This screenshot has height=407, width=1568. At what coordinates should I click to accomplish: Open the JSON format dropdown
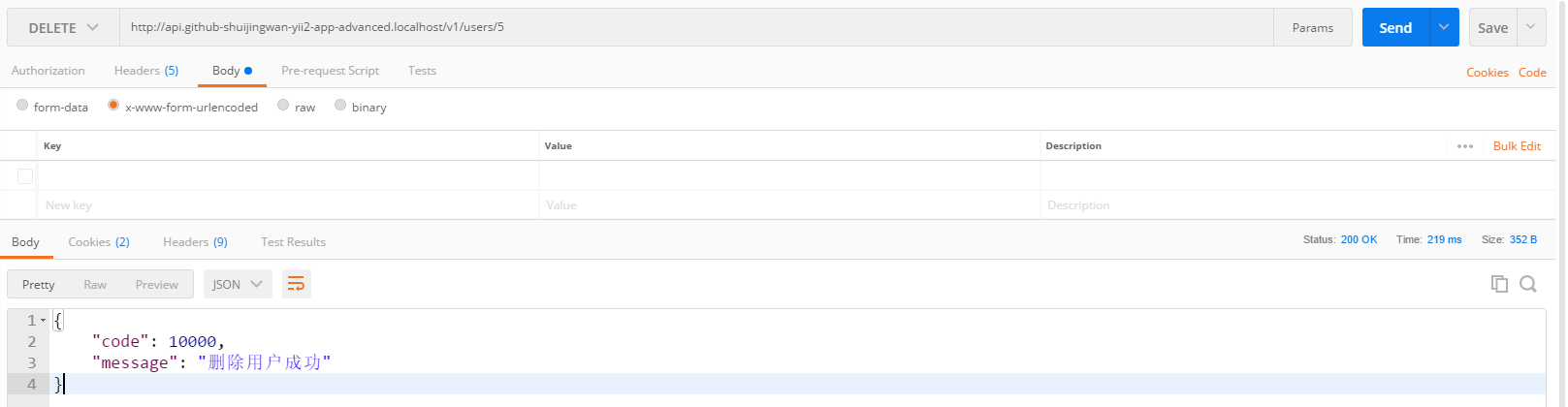click(238, 284)
